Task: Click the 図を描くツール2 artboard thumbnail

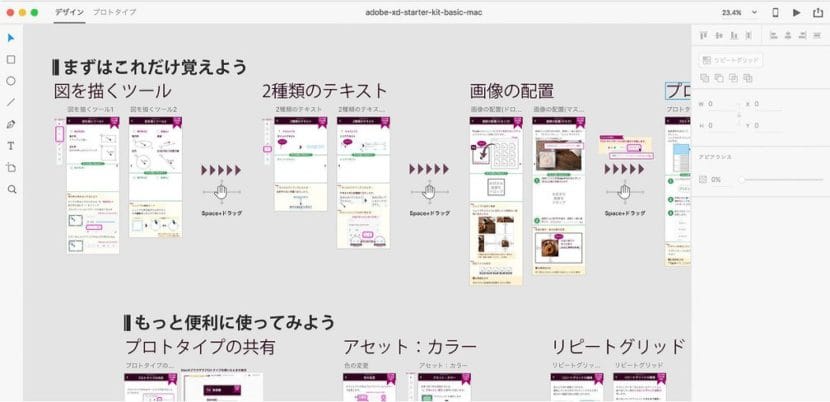Action: [x=156, y=177]
